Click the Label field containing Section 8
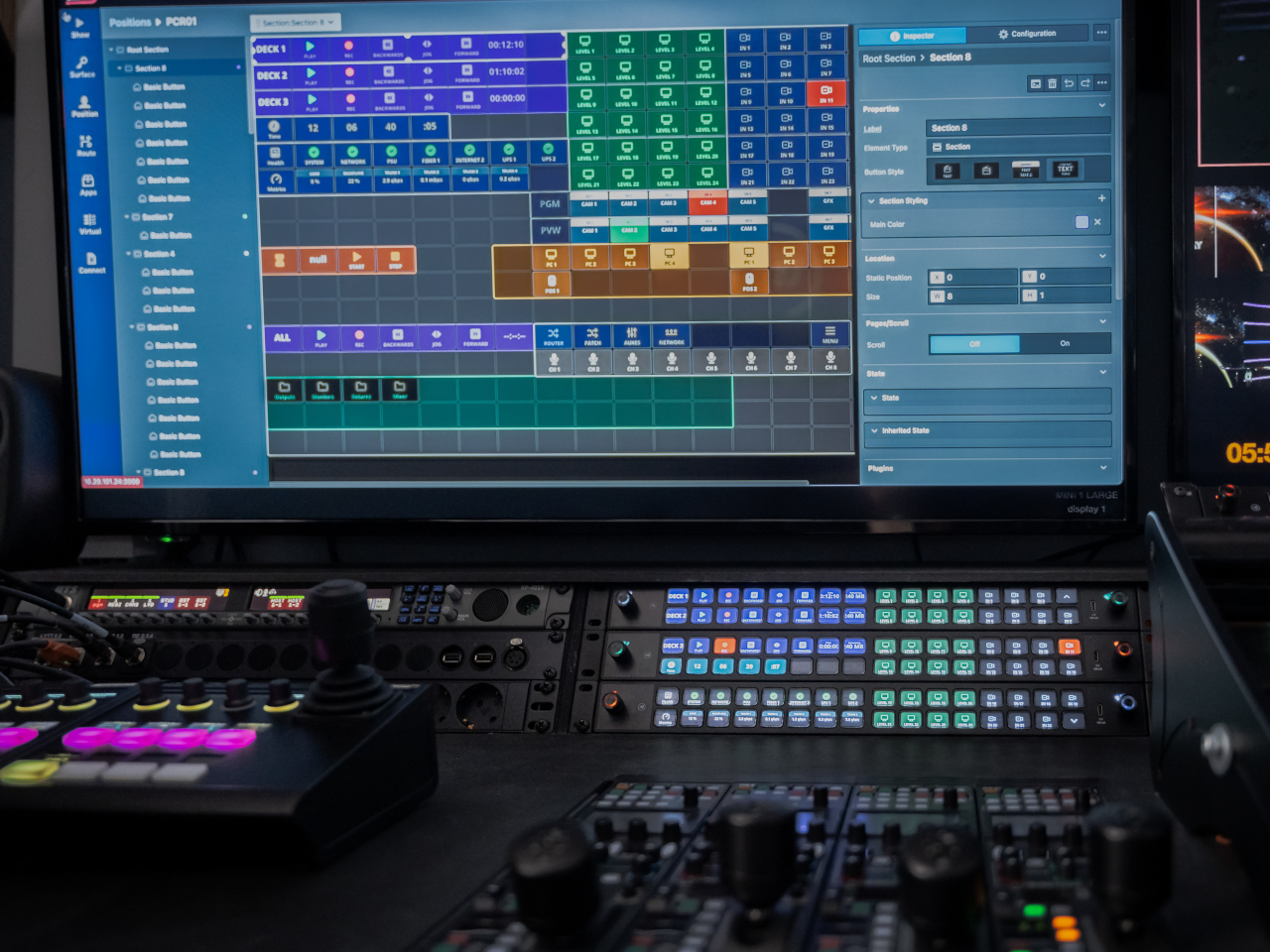This screenshot has width=1270, height=952. pos(1017,128)
